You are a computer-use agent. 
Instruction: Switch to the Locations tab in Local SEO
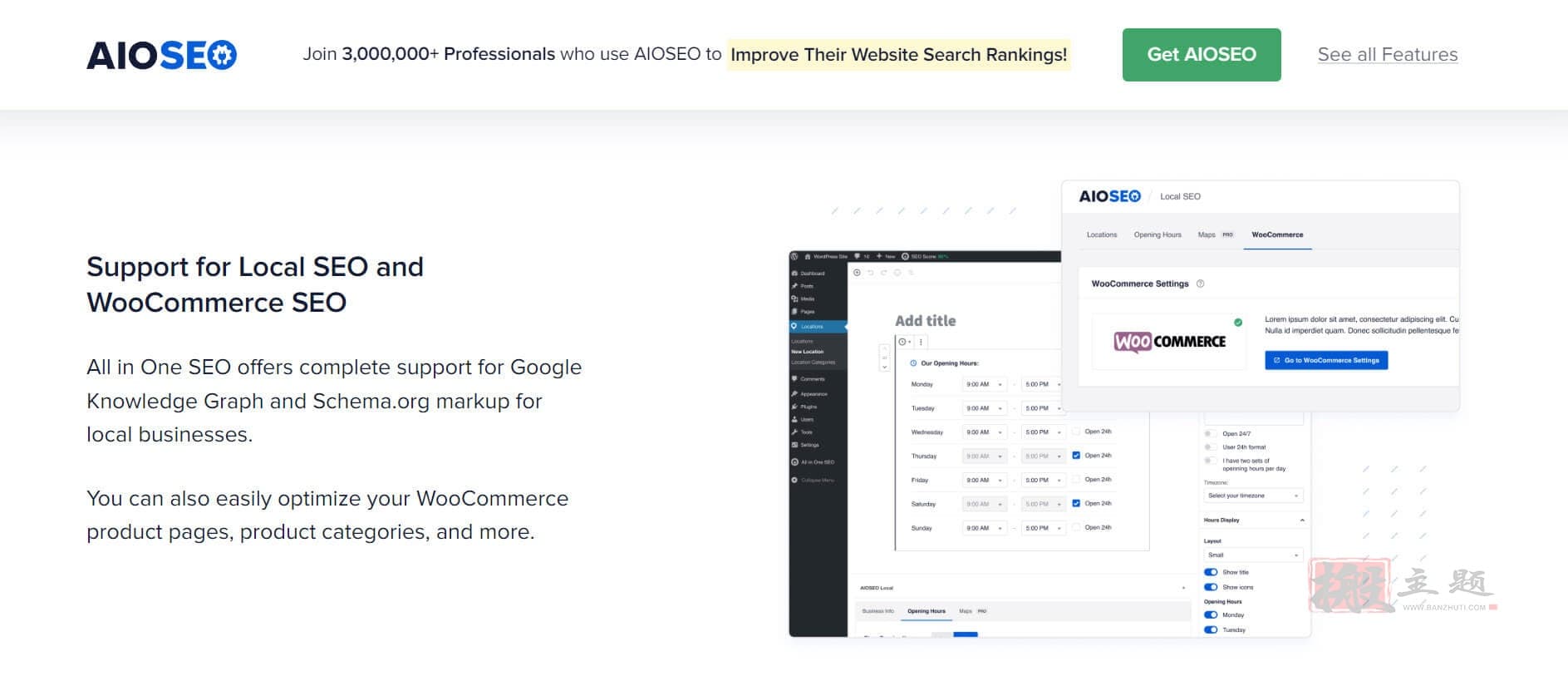1102,234
